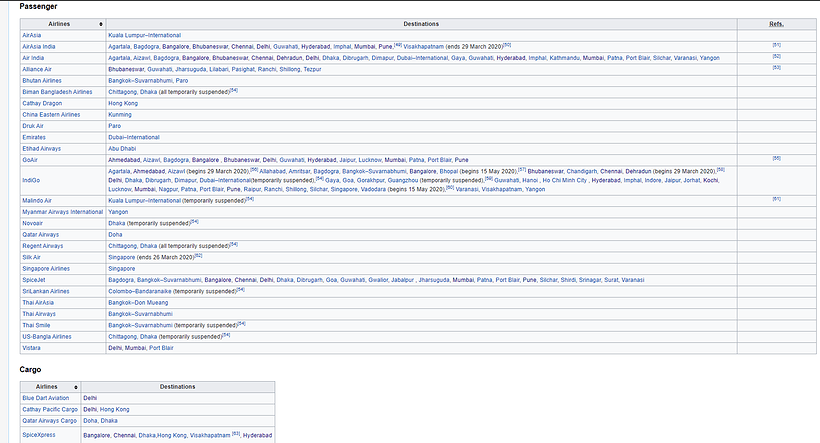Image resolution: width=820 pixels, height=443 pixels.
Task: Open the Colombo–Bandaranaike destination link
Action: [x=140, y=292]
